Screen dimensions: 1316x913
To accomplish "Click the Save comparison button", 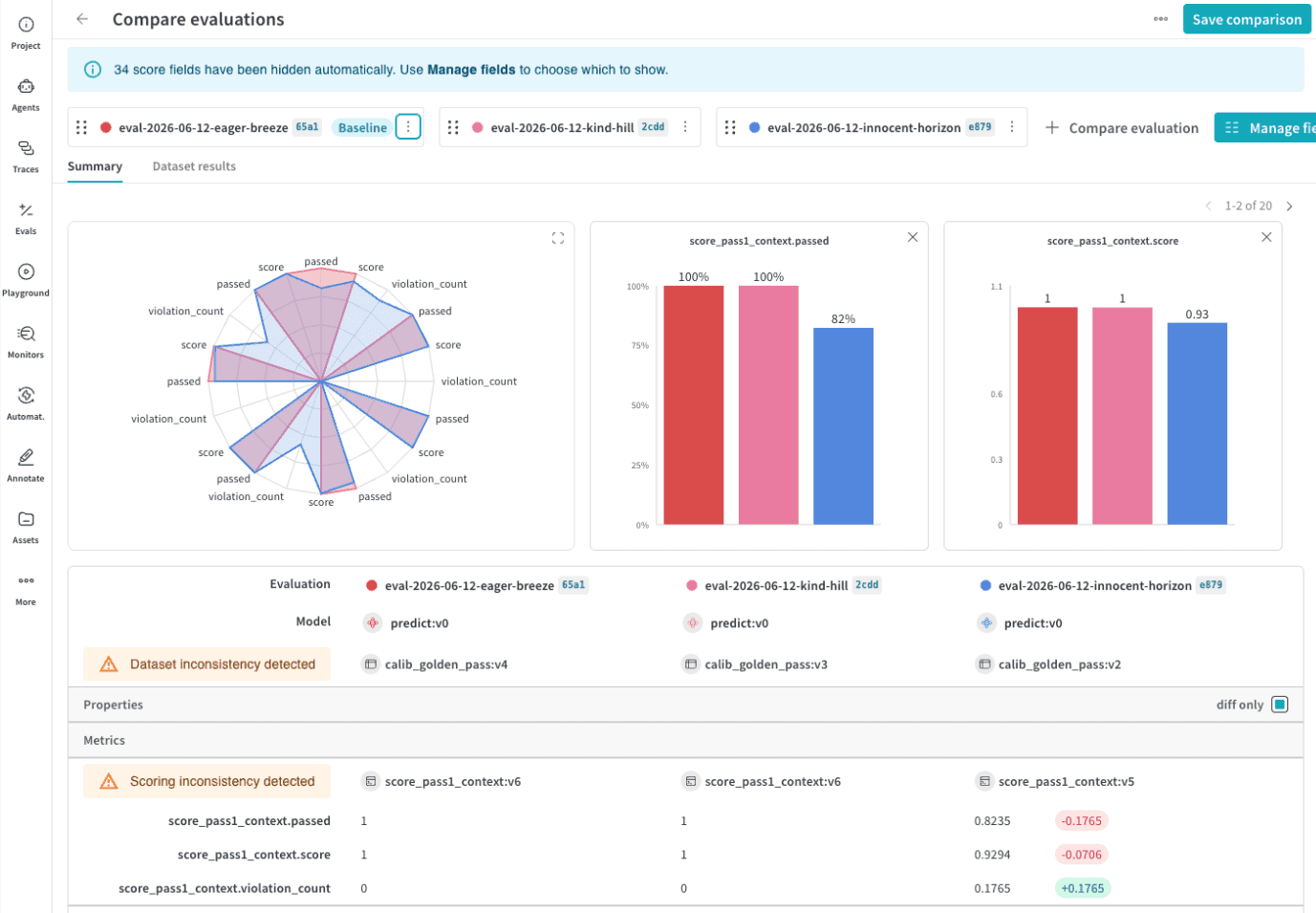I will coord(1247,19).
